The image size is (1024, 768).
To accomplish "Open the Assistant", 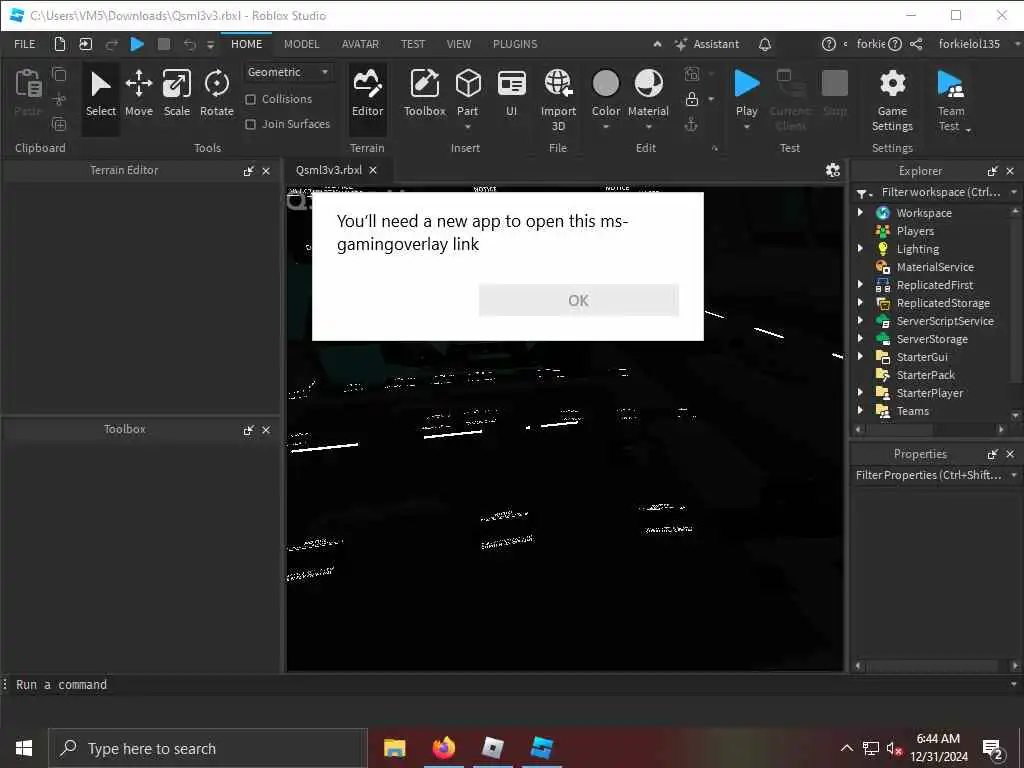I will pos(707,44).
